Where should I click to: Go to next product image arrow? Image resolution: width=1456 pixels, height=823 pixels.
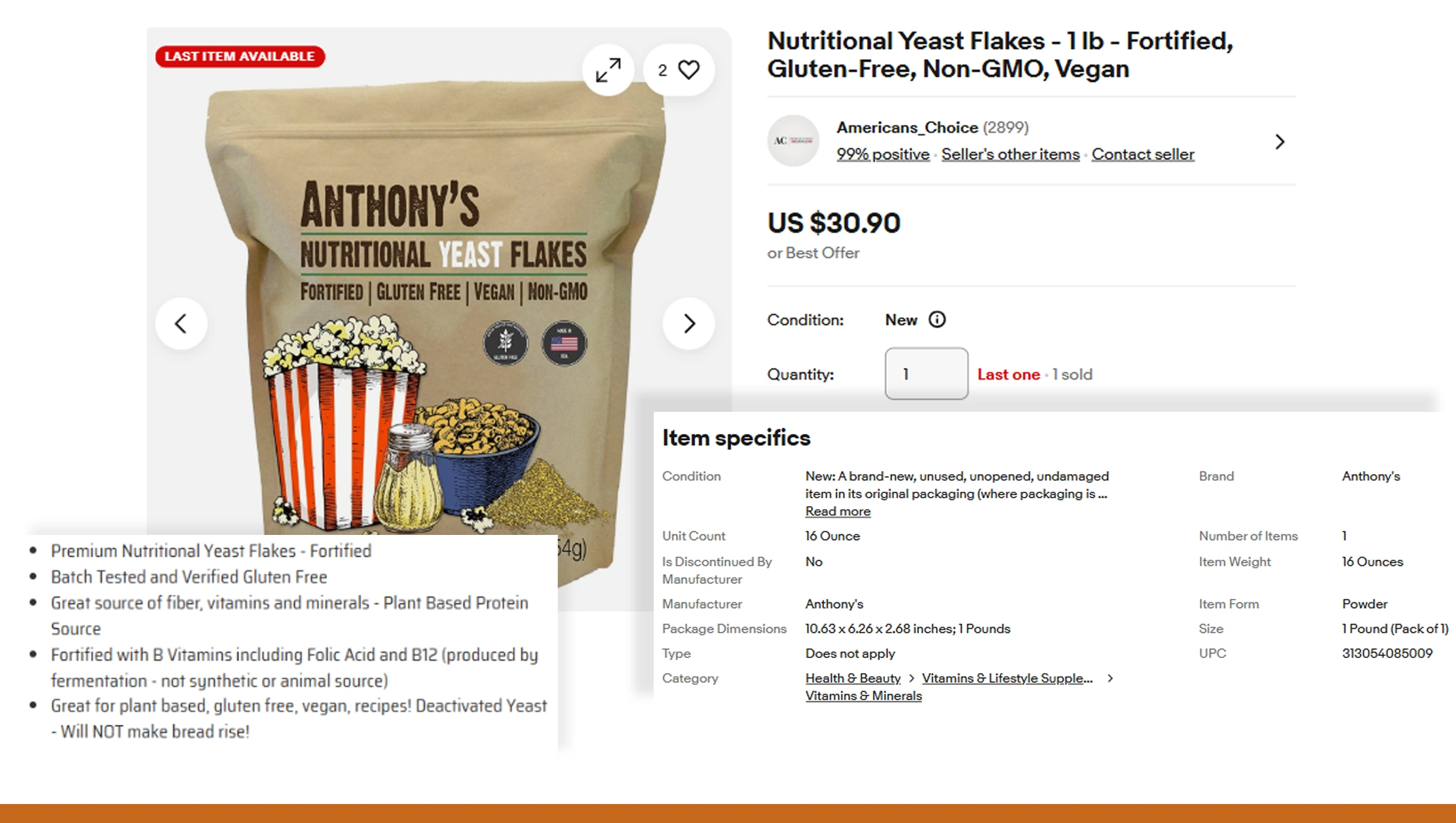coord(688,323)
